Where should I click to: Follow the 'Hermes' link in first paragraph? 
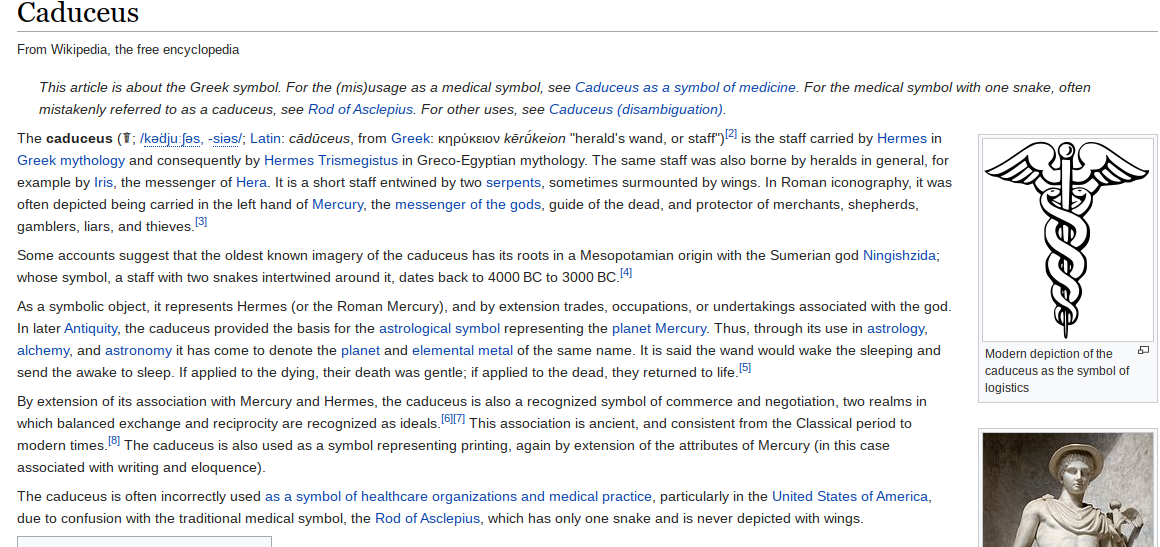click(x=901, y=138)
